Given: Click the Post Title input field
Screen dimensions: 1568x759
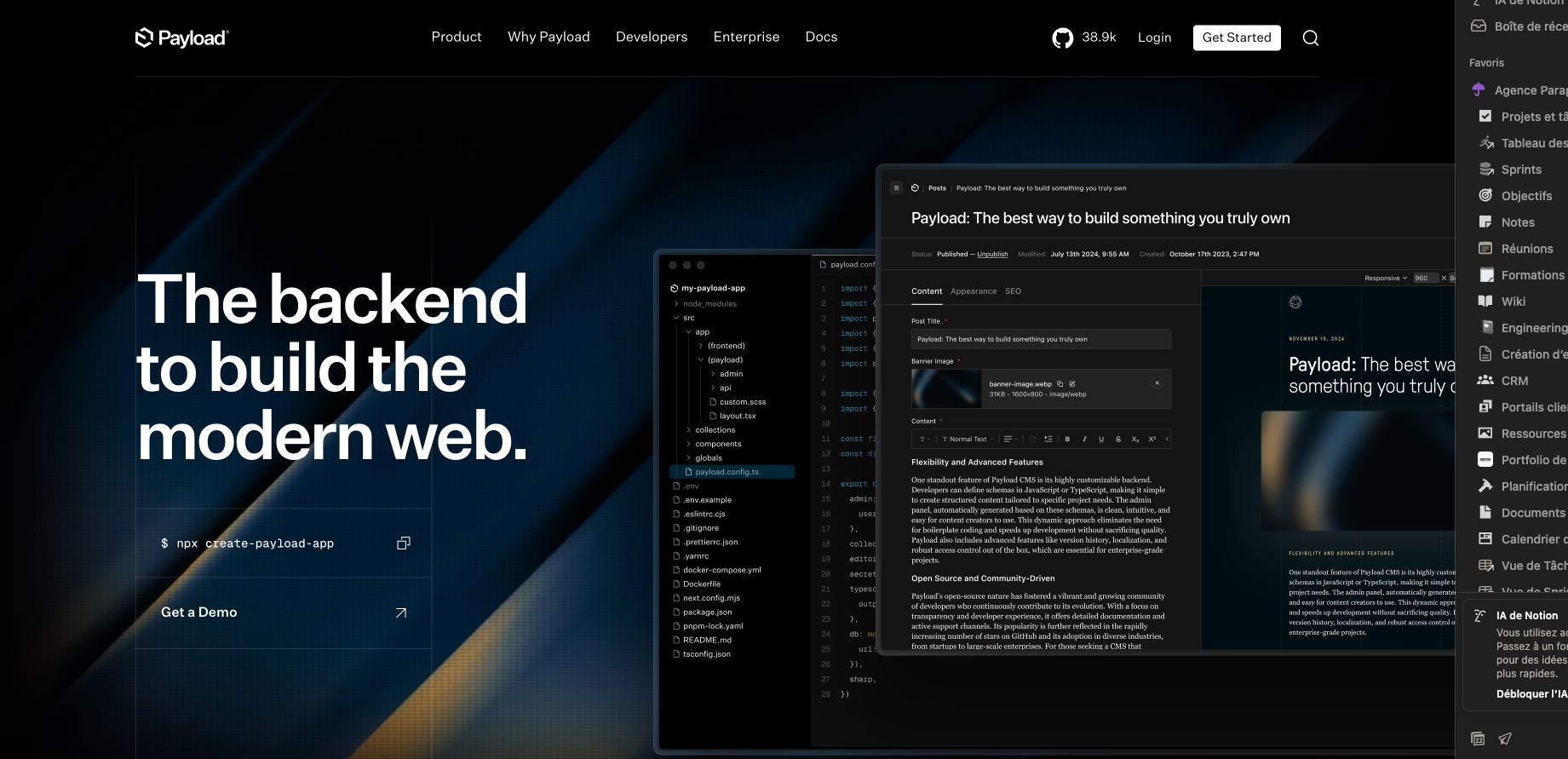Looking at the screenshot, I should coord(1041,339).
